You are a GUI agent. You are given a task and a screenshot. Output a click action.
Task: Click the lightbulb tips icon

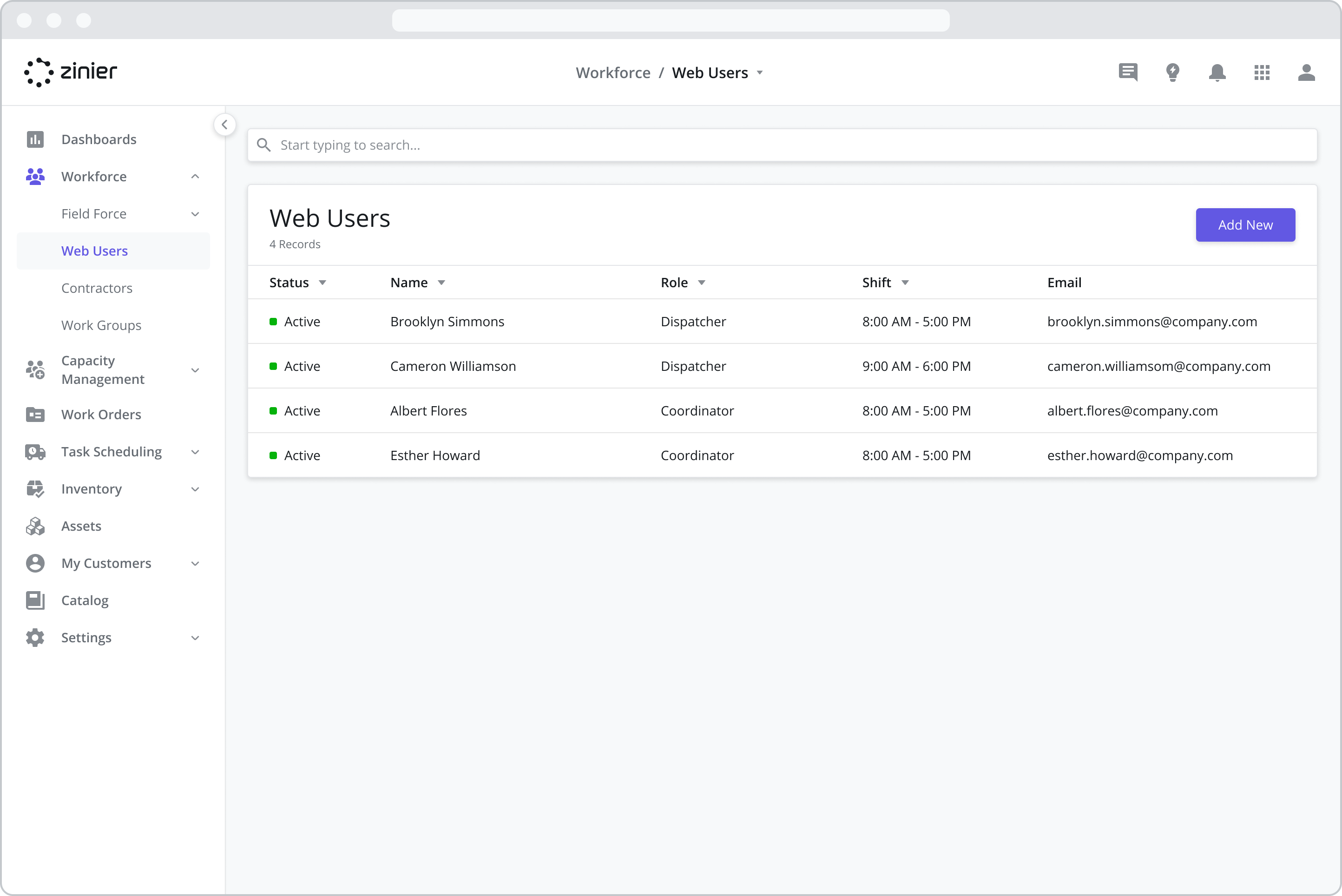[x=1172, y=72]
